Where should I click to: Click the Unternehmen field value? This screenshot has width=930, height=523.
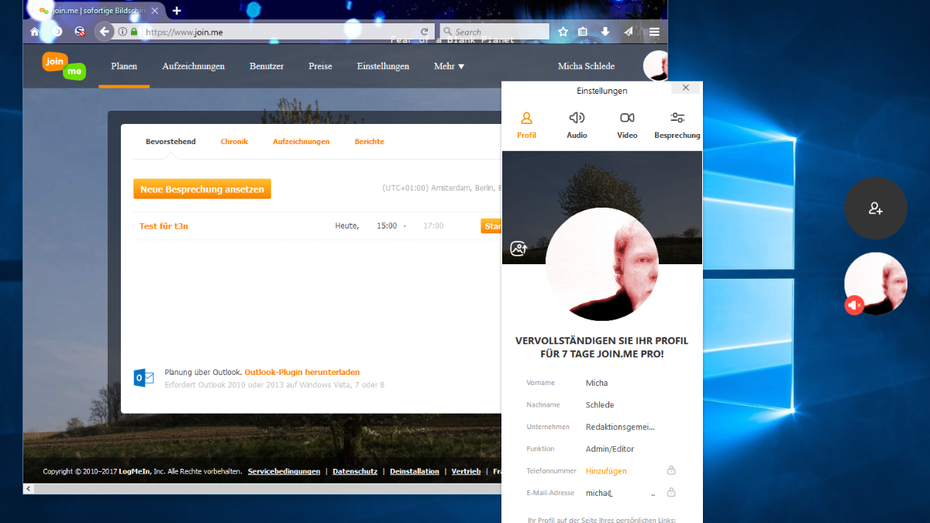(x=620, y=427)
